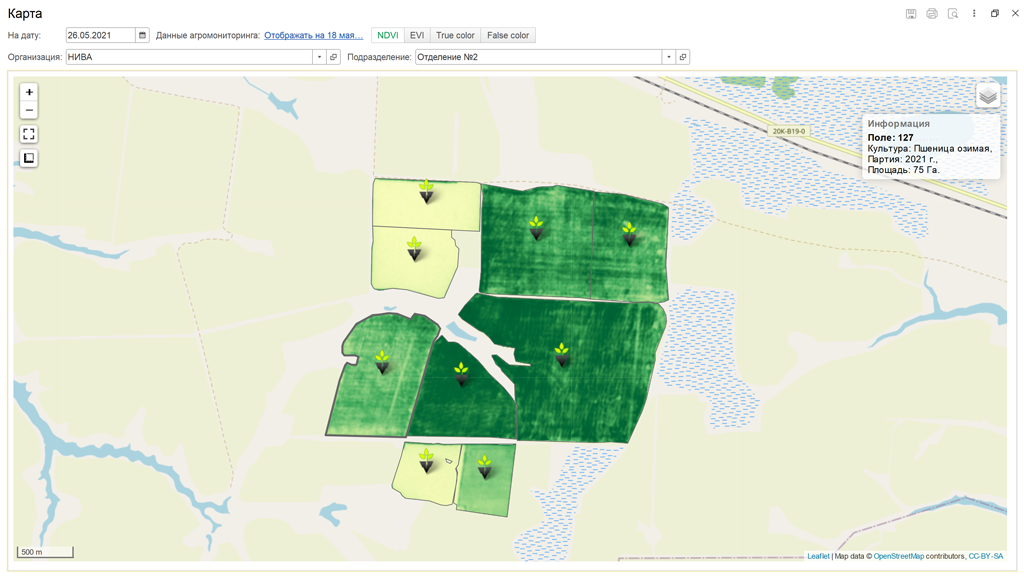This screenshot has width=1024, height=578.
Task: Switch to NDVI index view
Action: [x=388, y=35]
